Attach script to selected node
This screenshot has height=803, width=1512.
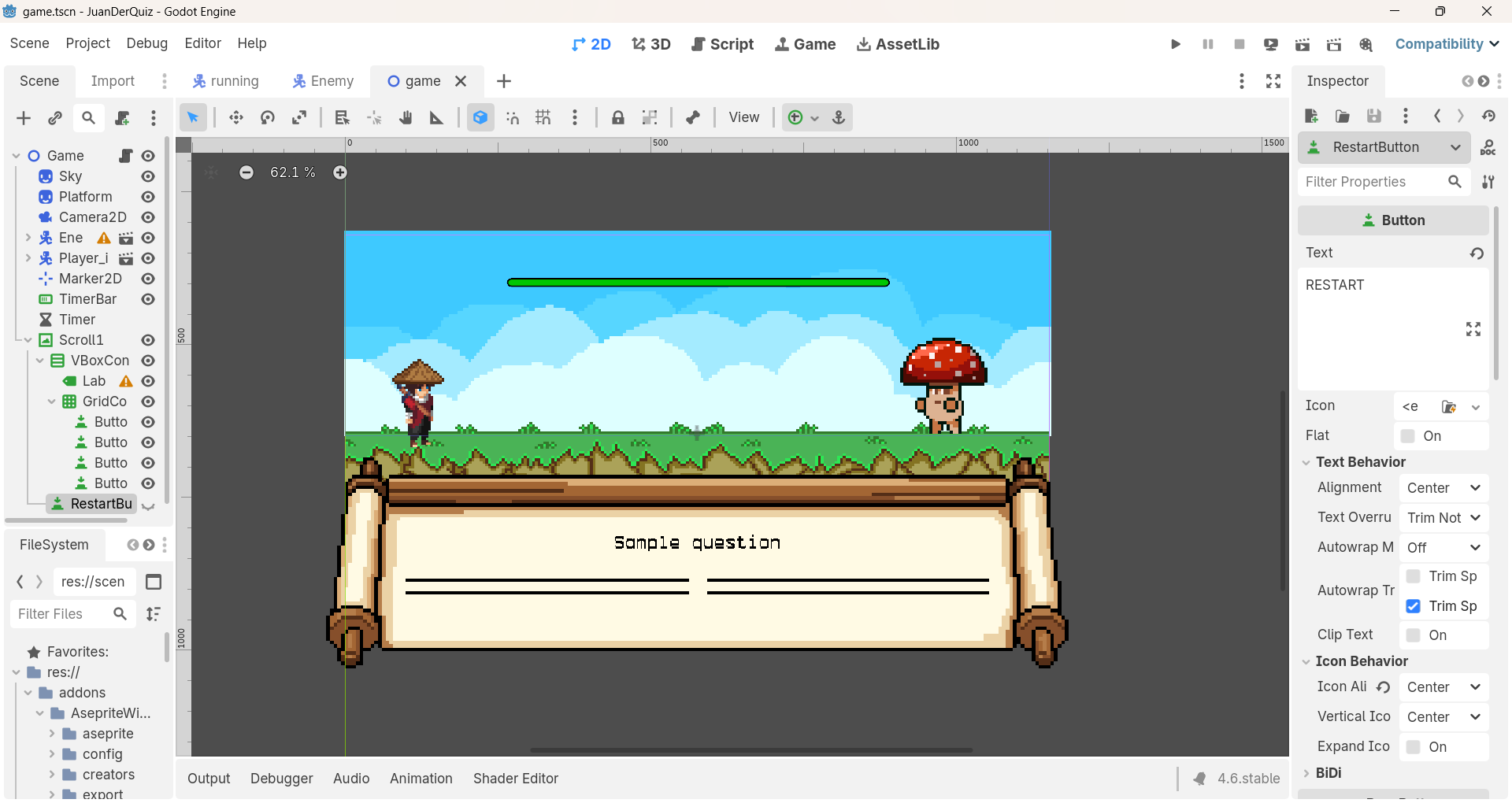point(122,118)
